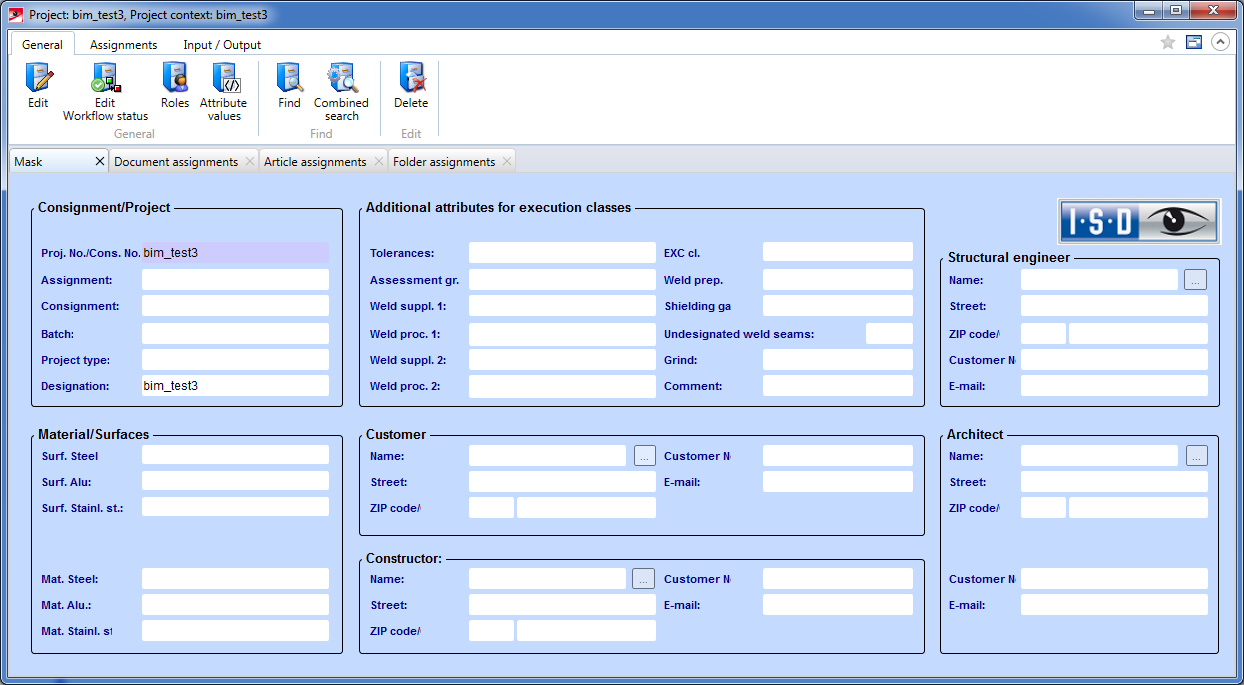Viewport: 1244px width, 685px height.
Task: Click the window layout icon beside the star
Action: [x=1193, y=42]
